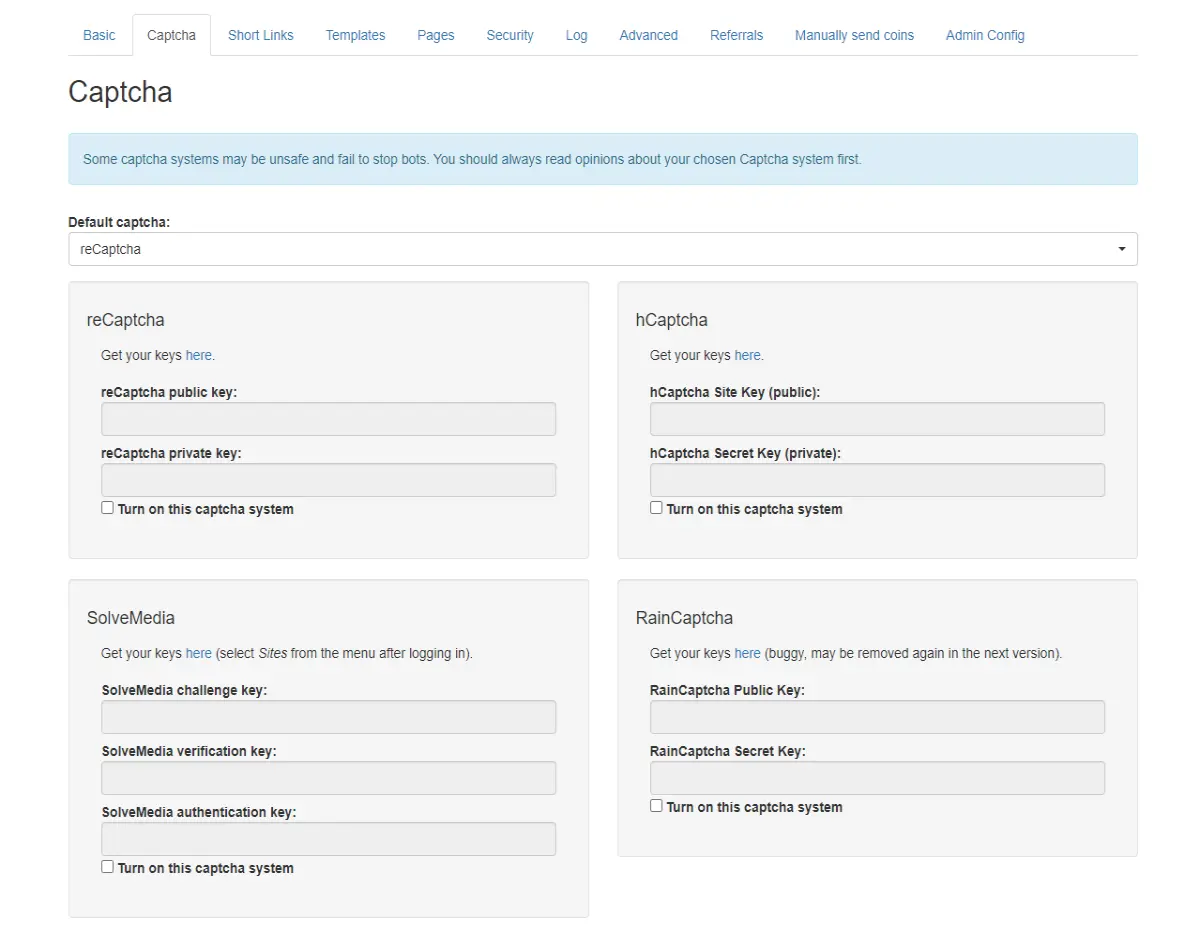Click the 'RainCaptcha Public Key:' label
This screenshot has width=1200, height=928.
point(727,690)
